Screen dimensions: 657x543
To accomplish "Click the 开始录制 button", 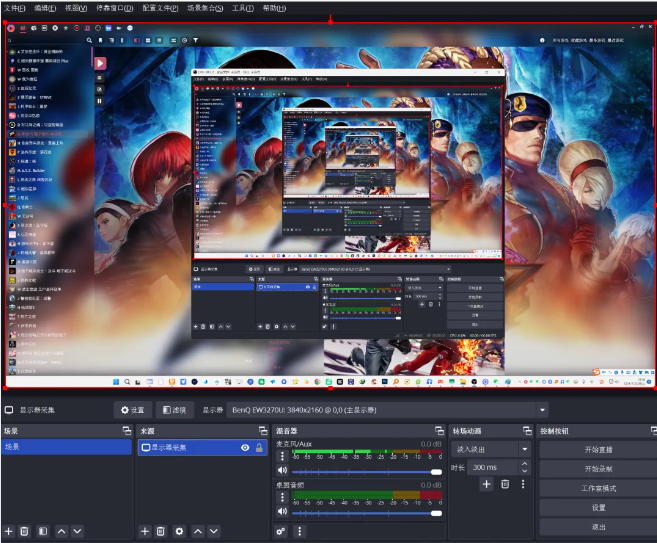I will pos(597,469).
